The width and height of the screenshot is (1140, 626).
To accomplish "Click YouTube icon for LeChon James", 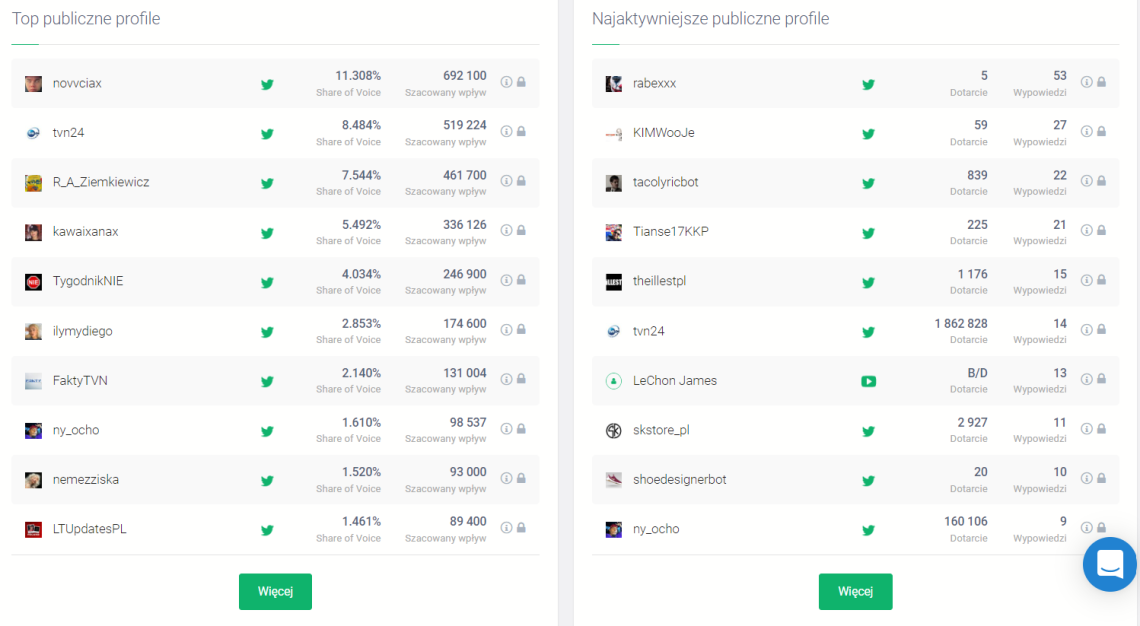I will click(x=868, y=381).
